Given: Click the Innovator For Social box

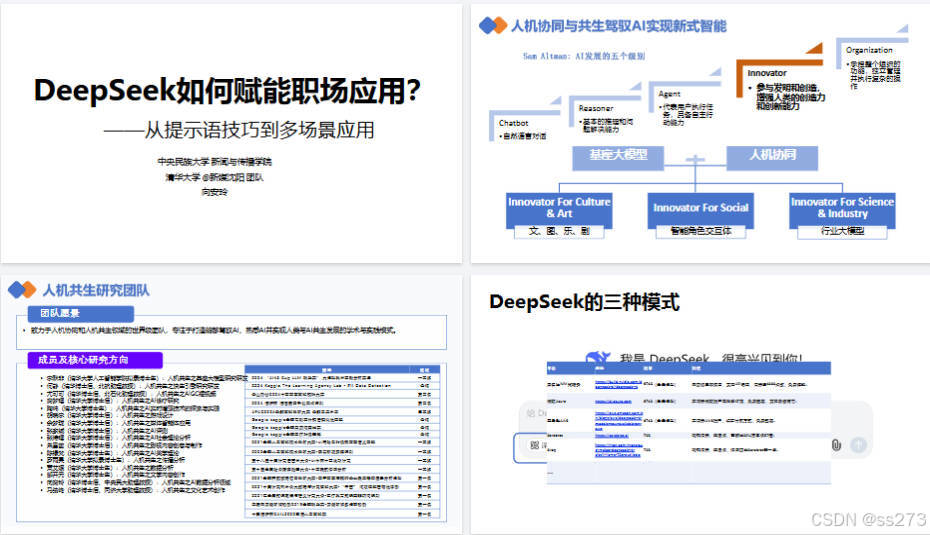Looking at the screenshot, I should pos(700,209).
